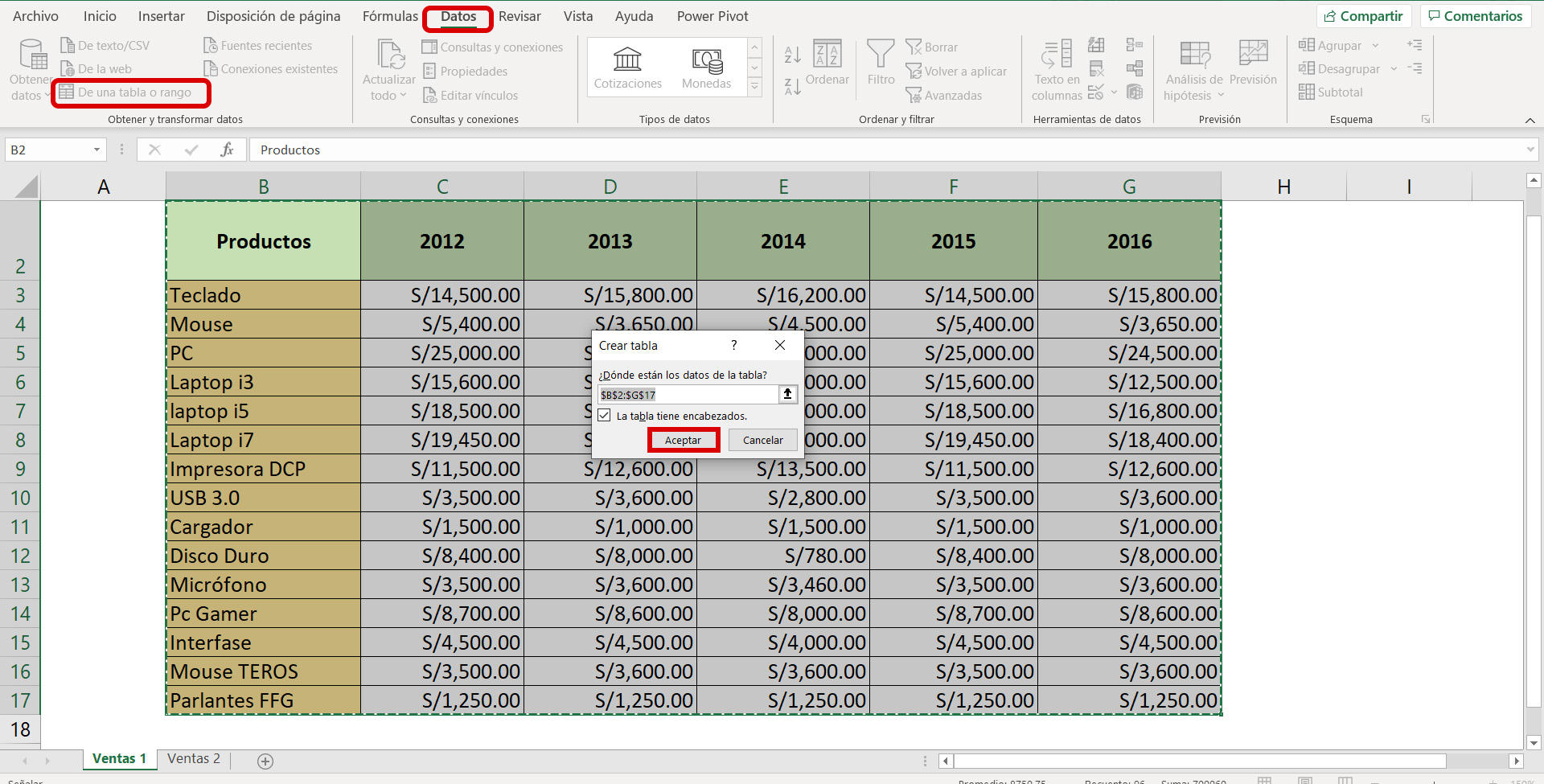This screenshot has width=1544, height=784.
Task: Click Quitar duplicados icon
Action: click(1097, 69)
